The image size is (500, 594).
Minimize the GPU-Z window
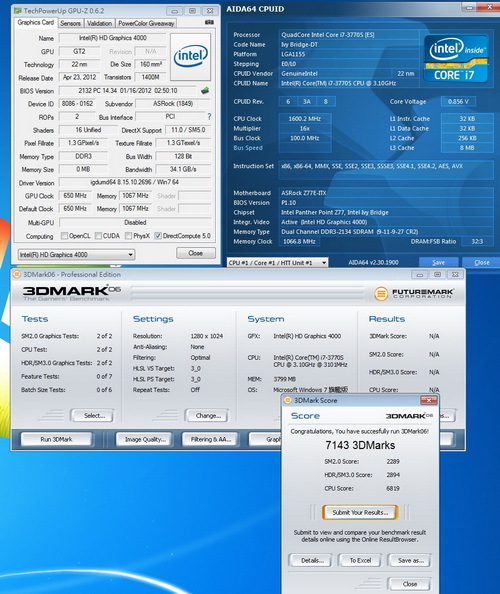tap(175, 11)
